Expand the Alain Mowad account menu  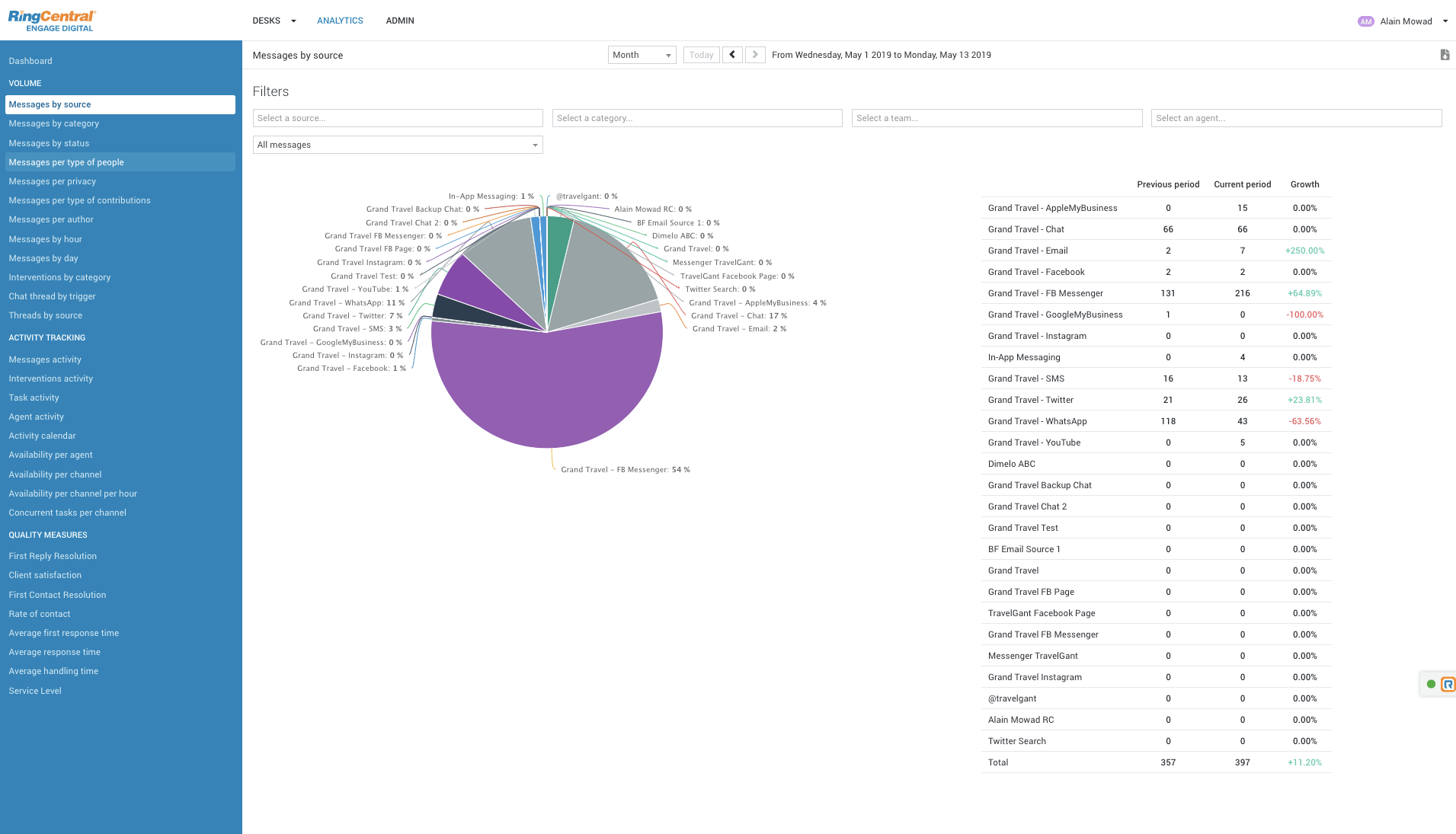pyautogui.click(x=1445, y=21)
